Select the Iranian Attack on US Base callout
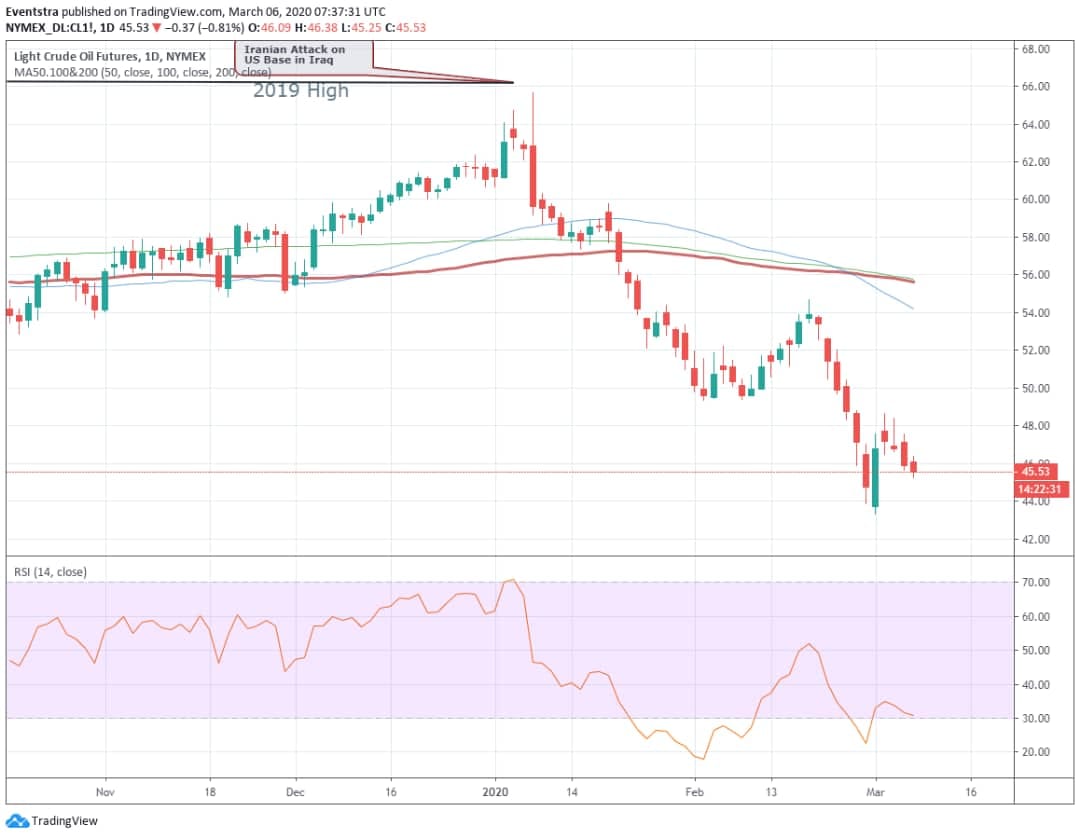The height and width of the screenshot is (838, 1080). (x=304, y=55)
